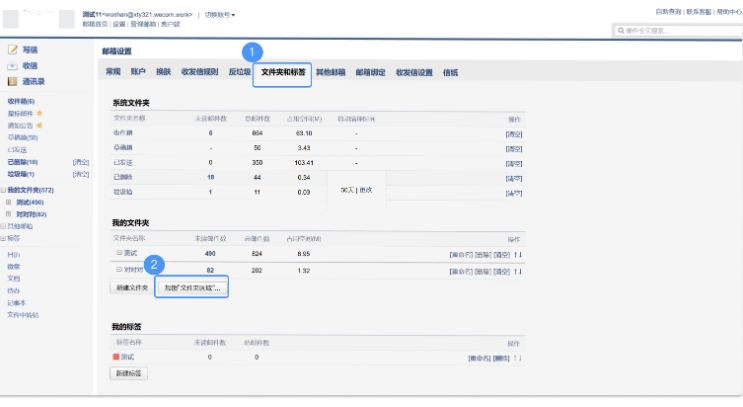Open the 通讯录 address book icon
The width and height of the screenshot is (743, 407).
[x=11, y=81]
